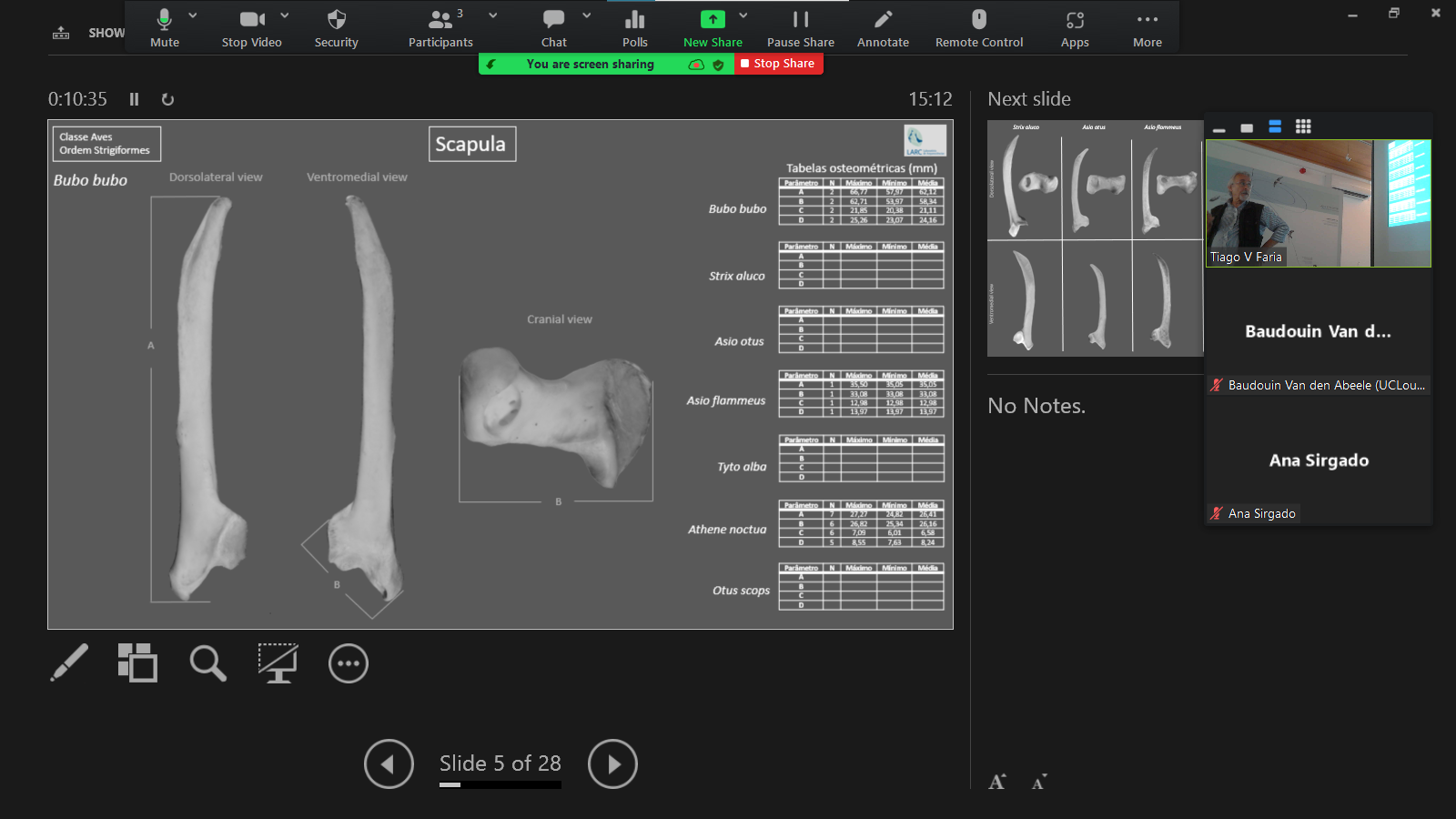Viewport: 1456px width, 819px height.
Task: Click muted mic icon for Baudouin
Action: 1217,385
